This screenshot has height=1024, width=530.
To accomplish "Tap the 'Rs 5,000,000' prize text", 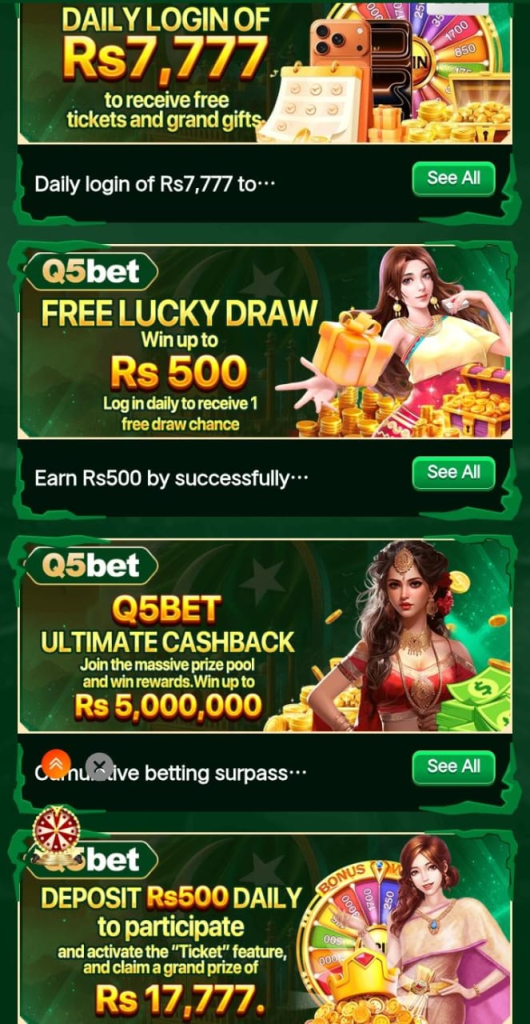I will click(x=168, y=707).
